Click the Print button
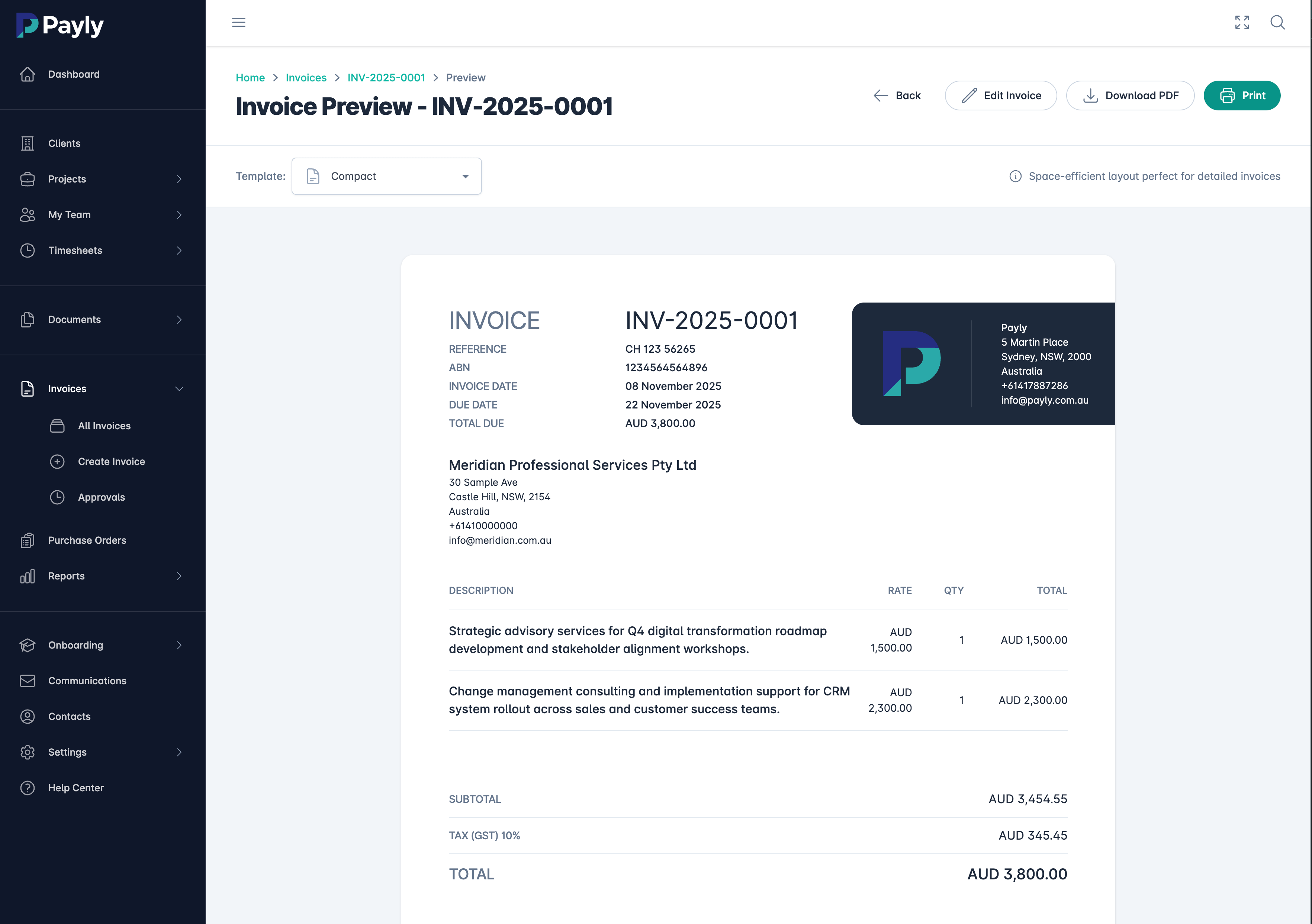 pyautogui.click(x=1242, y=96)
